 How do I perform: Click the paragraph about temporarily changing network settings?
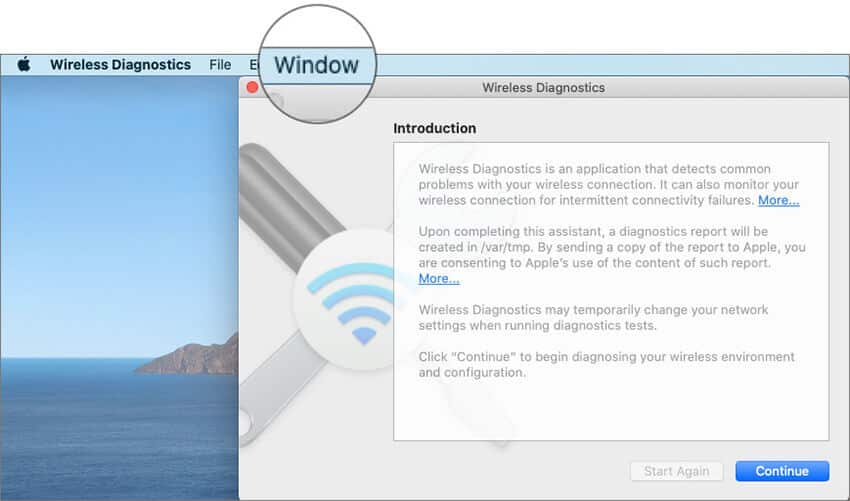coord(594,318)
